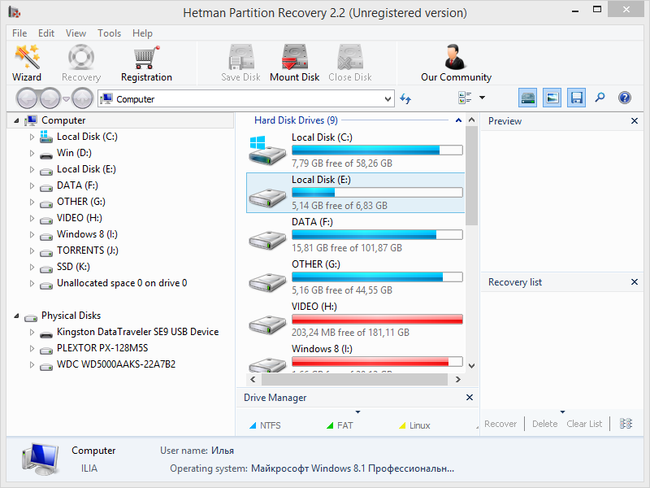Go forward with navigation arrow
This screenshot has width=650, height=488.
pos(50,99)
